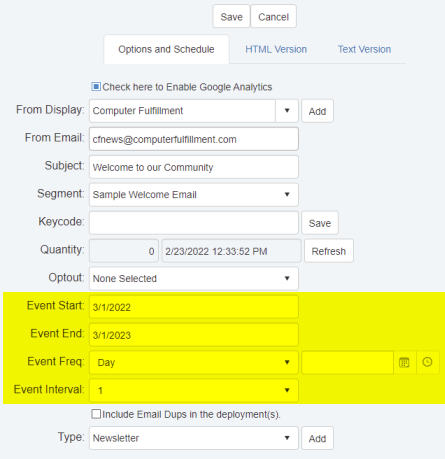Viewport: 445px width, 459px height.
Task: Expand the From Display dropdown arrow
Action: point(287,111)
